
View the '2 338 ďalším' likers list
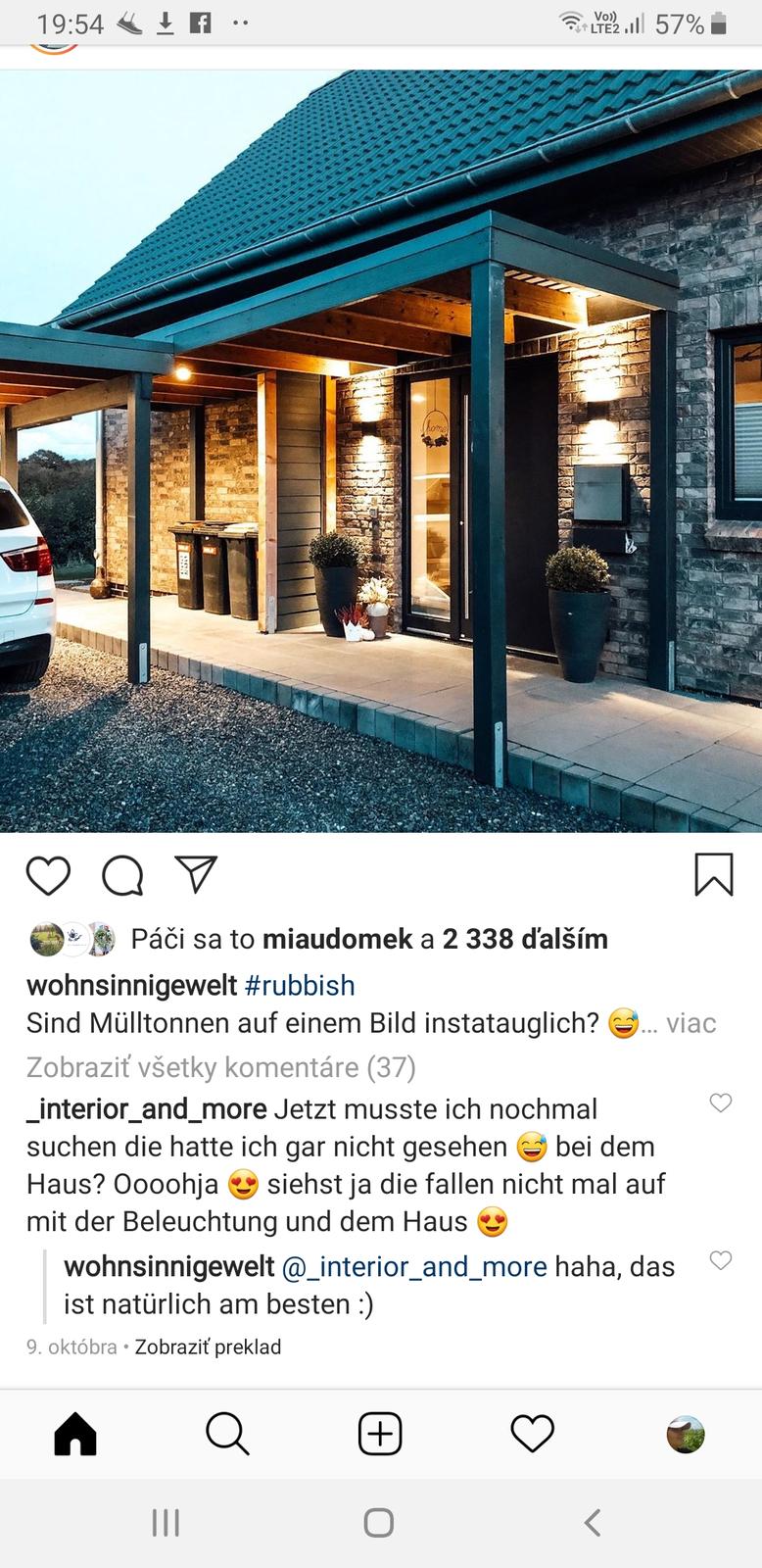pyautogui.click(x=525, y=939)
